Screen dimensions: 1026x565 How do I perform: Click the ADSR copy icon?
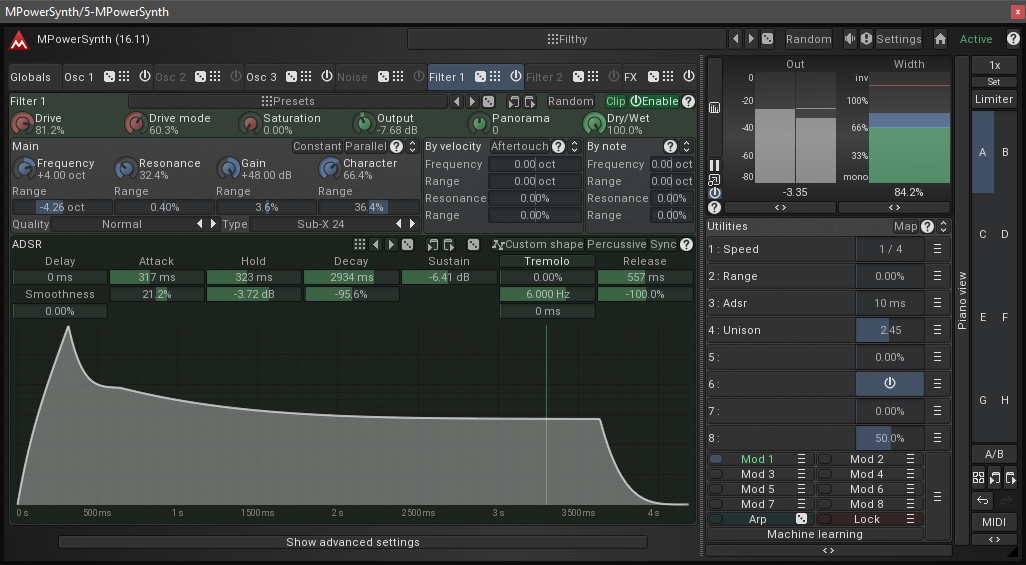click(431, 245)
